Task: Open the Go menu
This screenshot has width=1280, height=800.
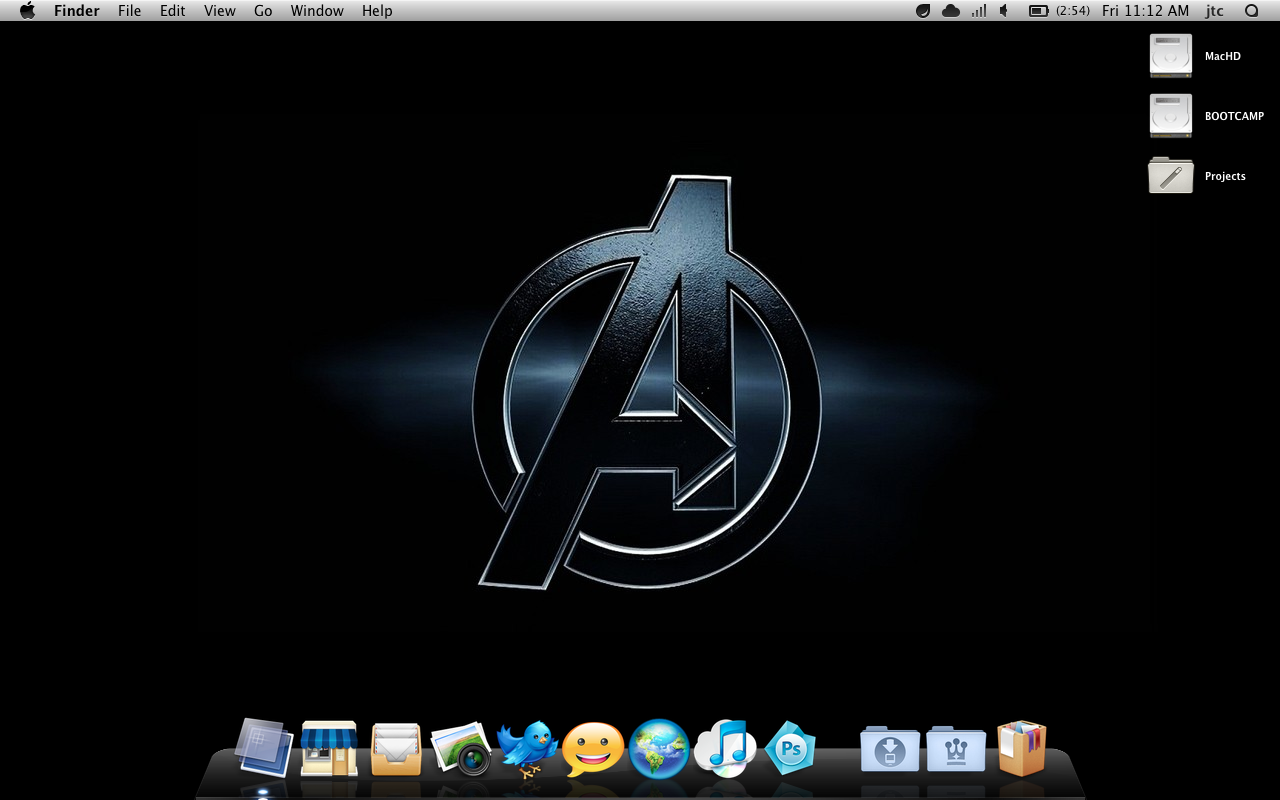Action: click(x=263, y=11)
